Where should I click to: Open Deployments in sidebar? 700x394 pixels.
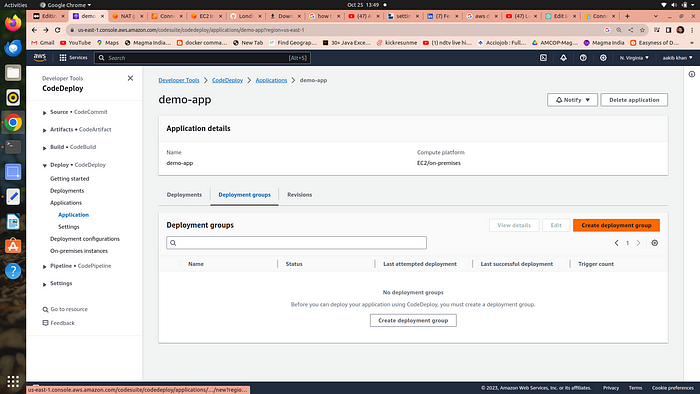pyautogui.click(x=67, y=191)
